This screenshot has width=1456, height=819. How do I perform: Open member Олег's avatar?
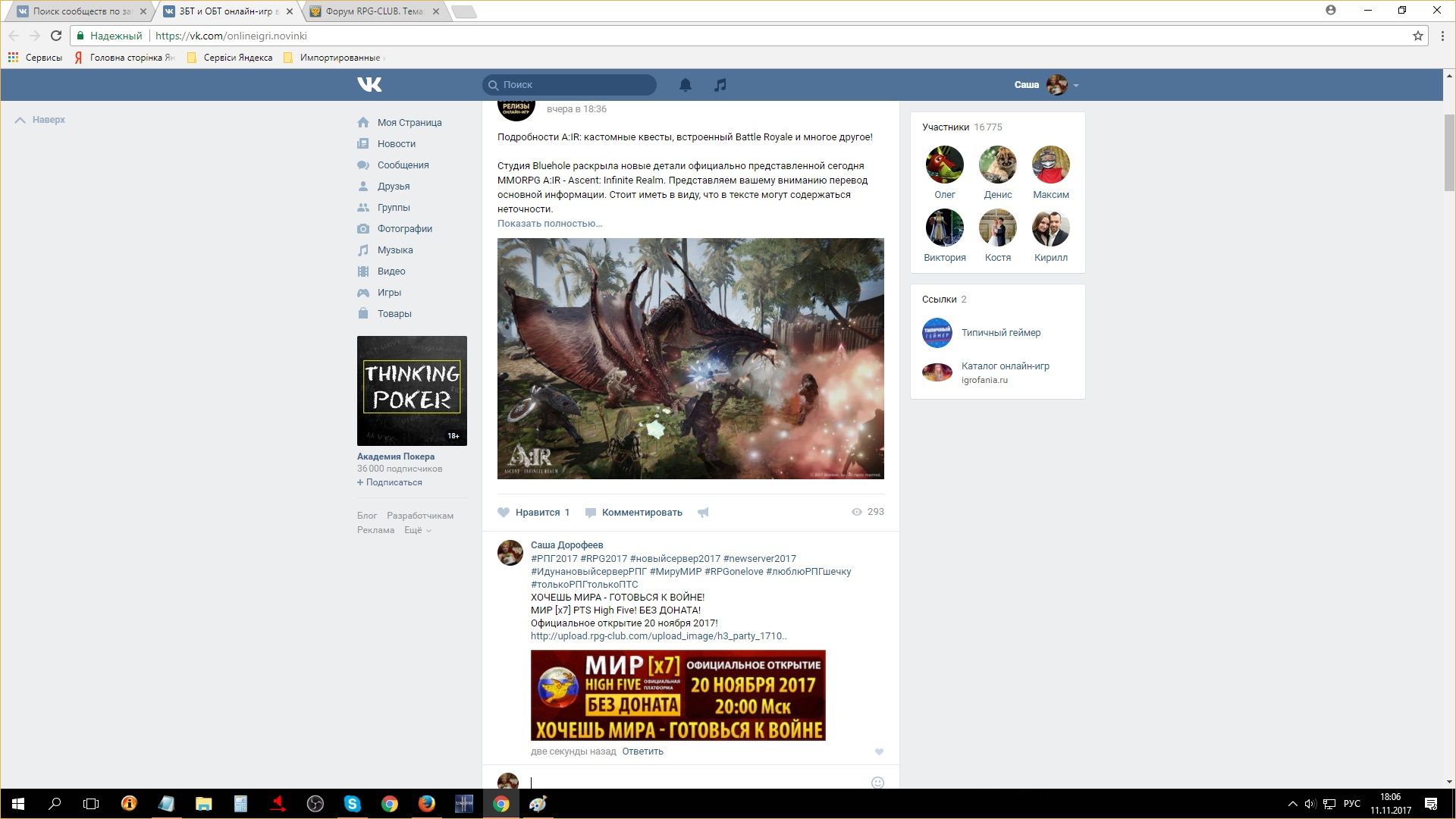[x=945, y=165]
